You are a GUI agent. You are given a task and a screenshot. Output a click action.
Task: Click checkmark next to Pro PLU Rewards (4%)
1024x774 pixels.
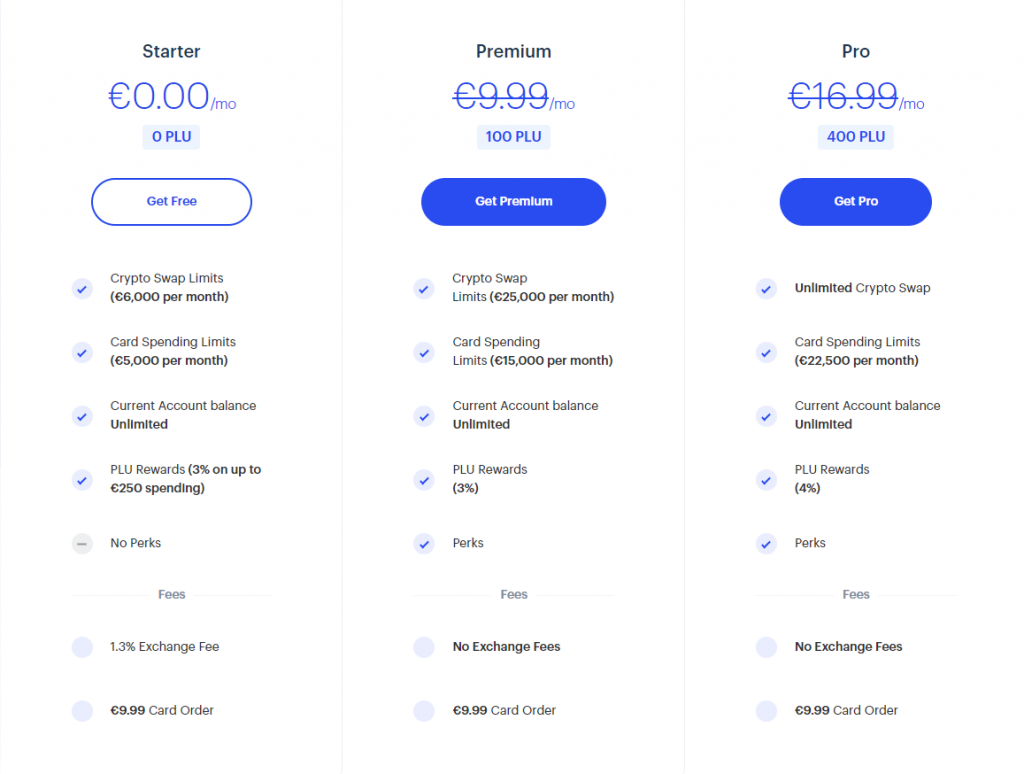point(766,480)
